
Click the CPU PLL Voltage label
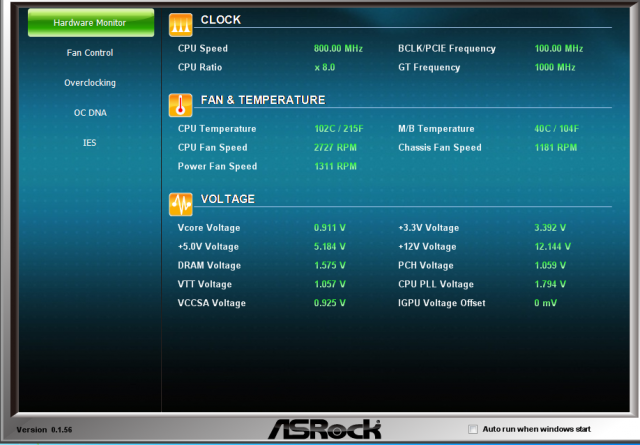(436, 284)
